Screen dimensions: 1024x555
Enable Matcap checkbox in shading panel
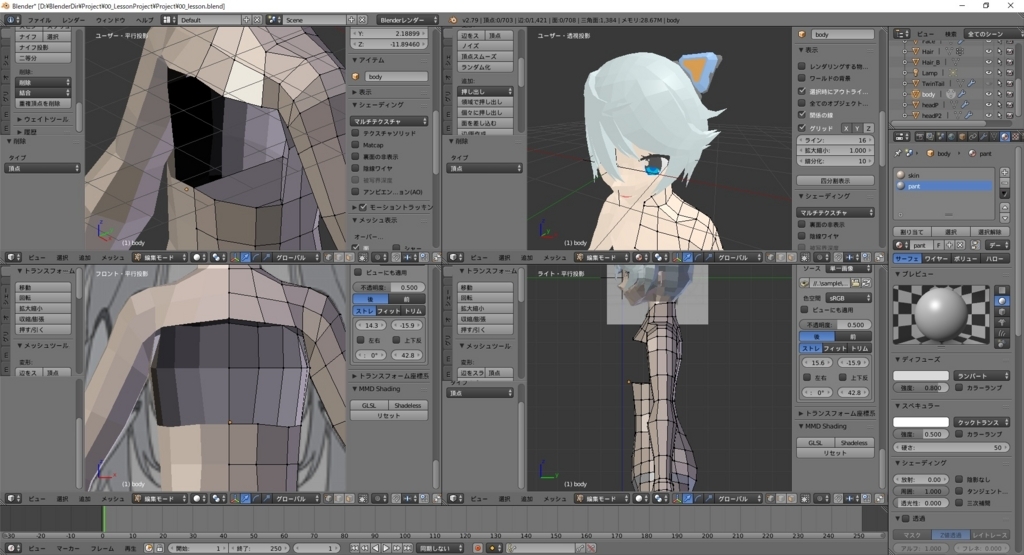click(x=356, y=144)
